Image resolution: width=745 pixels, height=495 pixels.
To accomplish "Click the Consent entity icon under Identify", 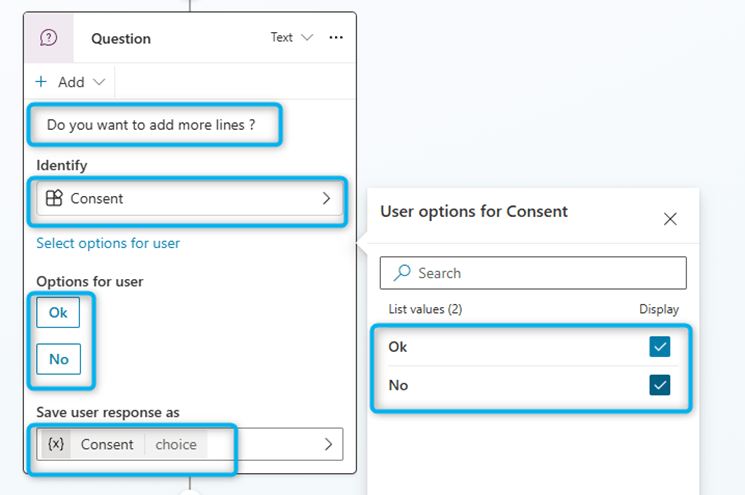I will (x=55, y=198).
